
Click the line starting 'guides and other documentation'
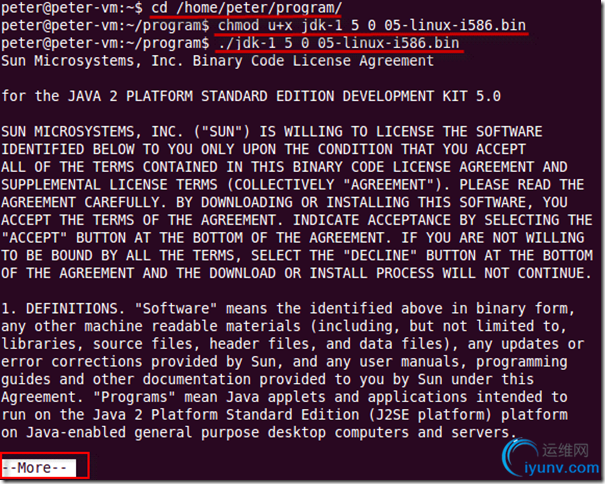(268, 379)
